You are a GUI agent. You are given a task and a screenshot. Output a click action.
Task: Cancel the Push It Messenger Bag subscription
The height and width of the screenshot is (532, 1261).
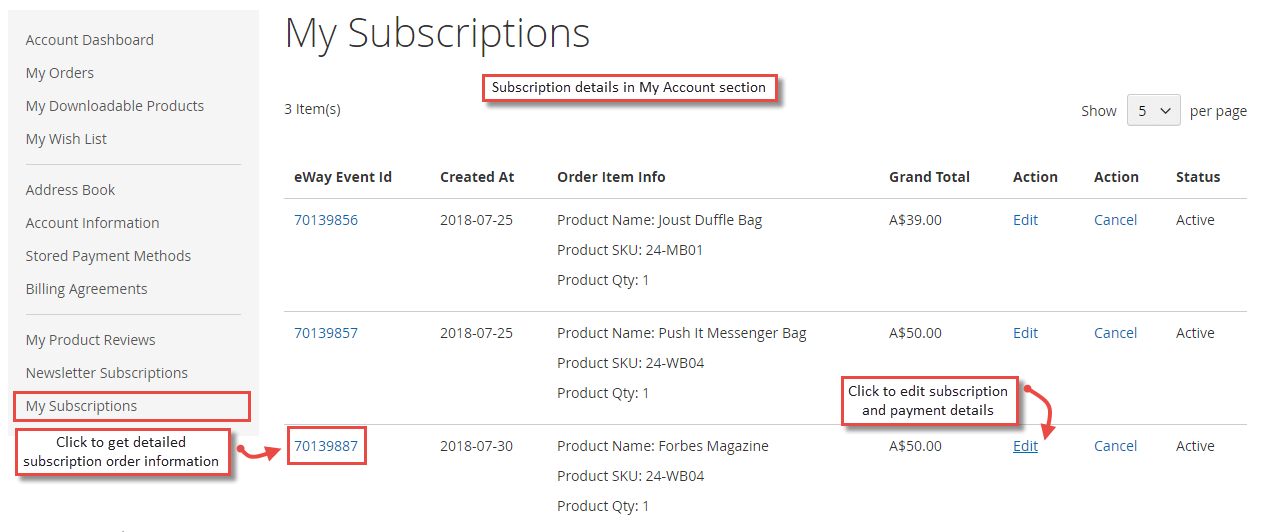point(1115,333)
